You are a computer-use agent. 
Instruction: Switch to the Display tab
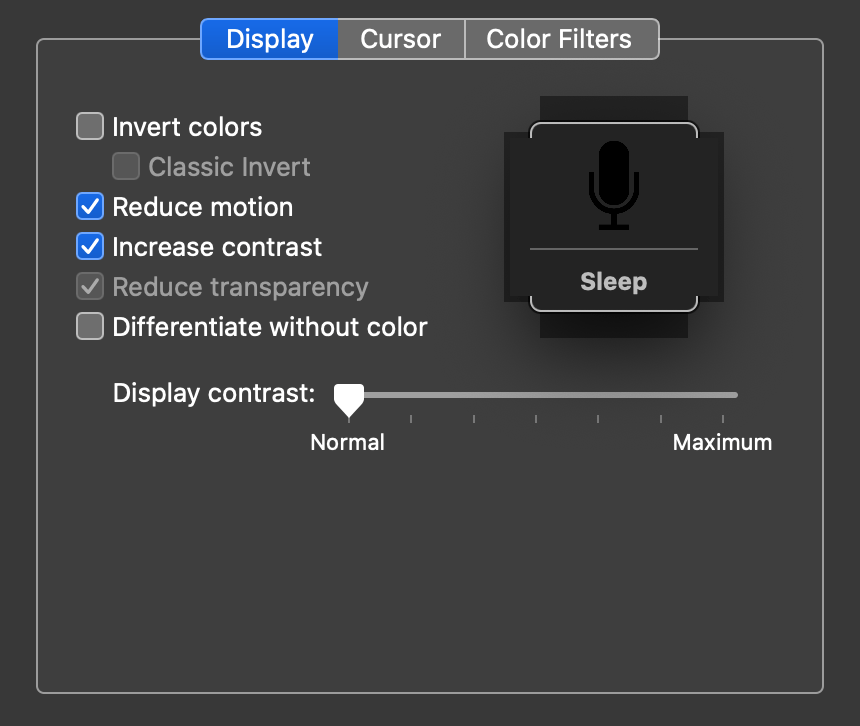coord(268,39)
